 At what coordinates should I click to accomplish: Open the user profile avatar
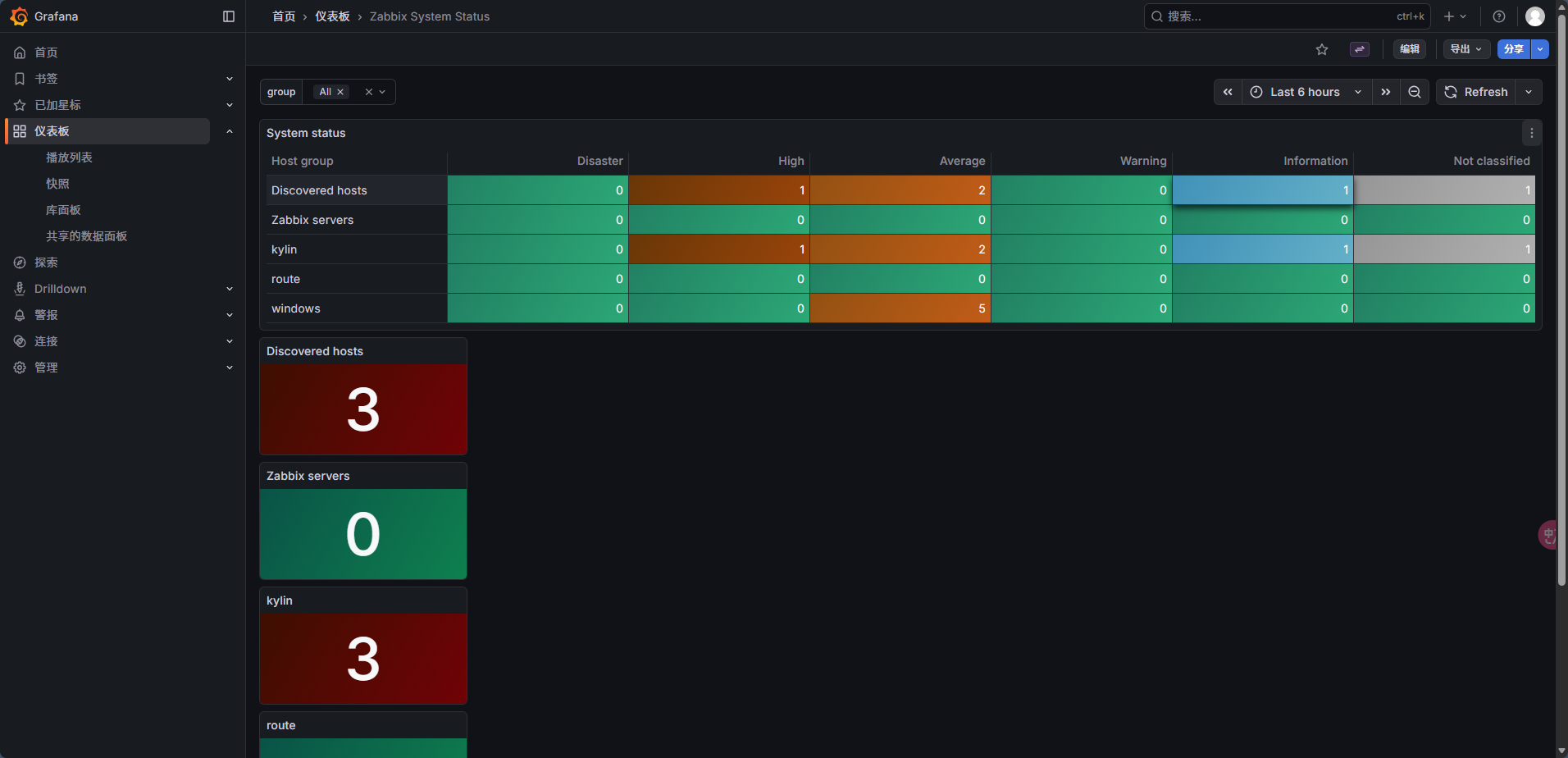pyautogui.click(x=1535, y=16)
